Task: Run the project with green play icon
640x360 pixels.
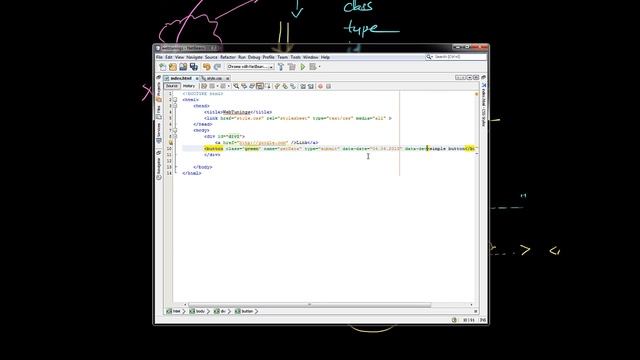Action: click(x=302, y=67)
